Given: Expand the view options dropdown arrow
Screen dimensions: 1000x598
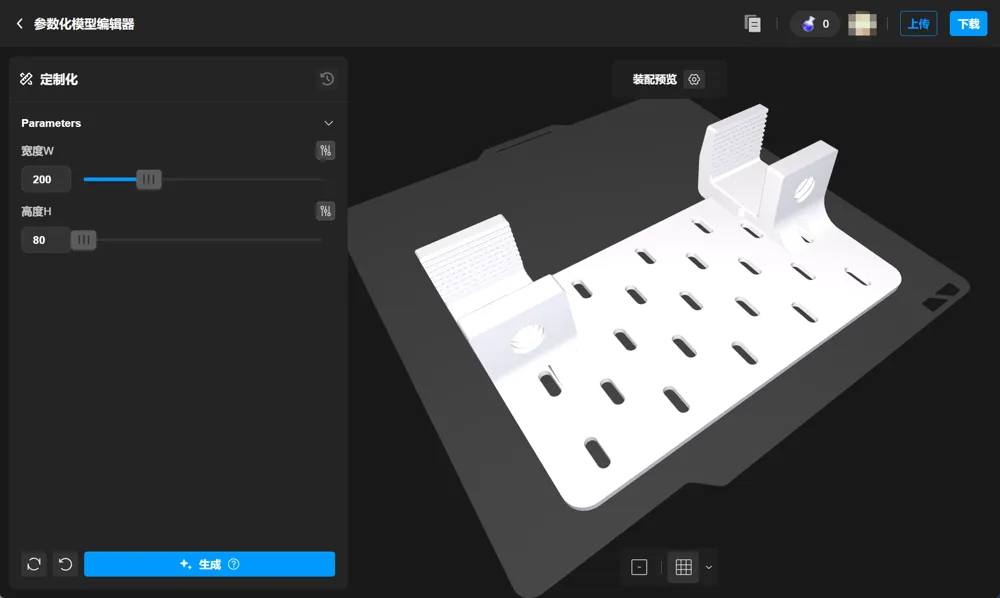Looking at the screenshot, I should click(709, 567).
